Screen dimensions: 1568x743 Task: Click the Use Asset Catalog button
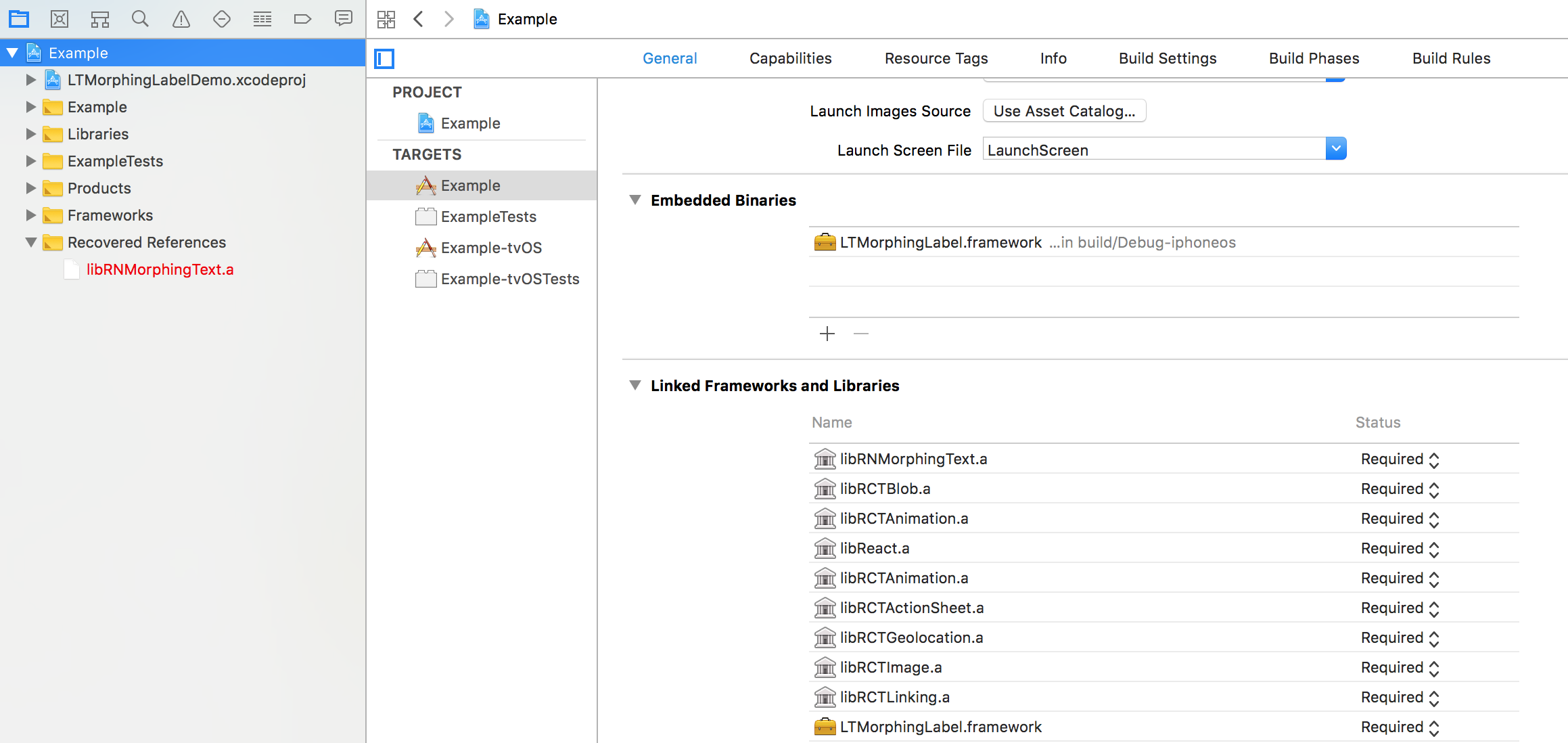click(x=1064, y=111)
